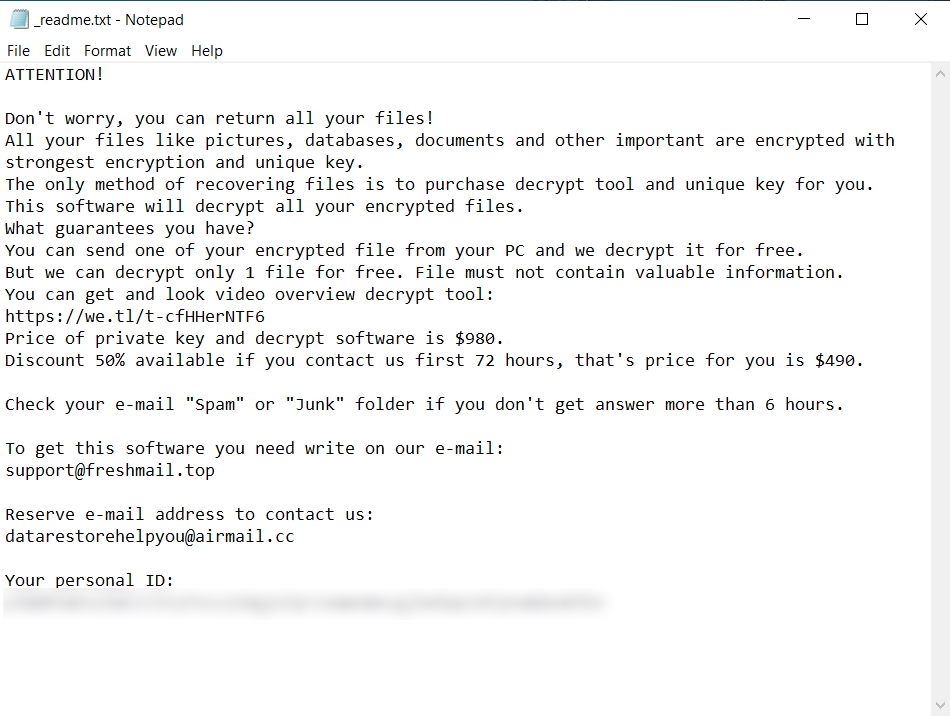Place cursor on "Your personal ID:" line
This screenshot has height=716, width=950.
point(90,580)
